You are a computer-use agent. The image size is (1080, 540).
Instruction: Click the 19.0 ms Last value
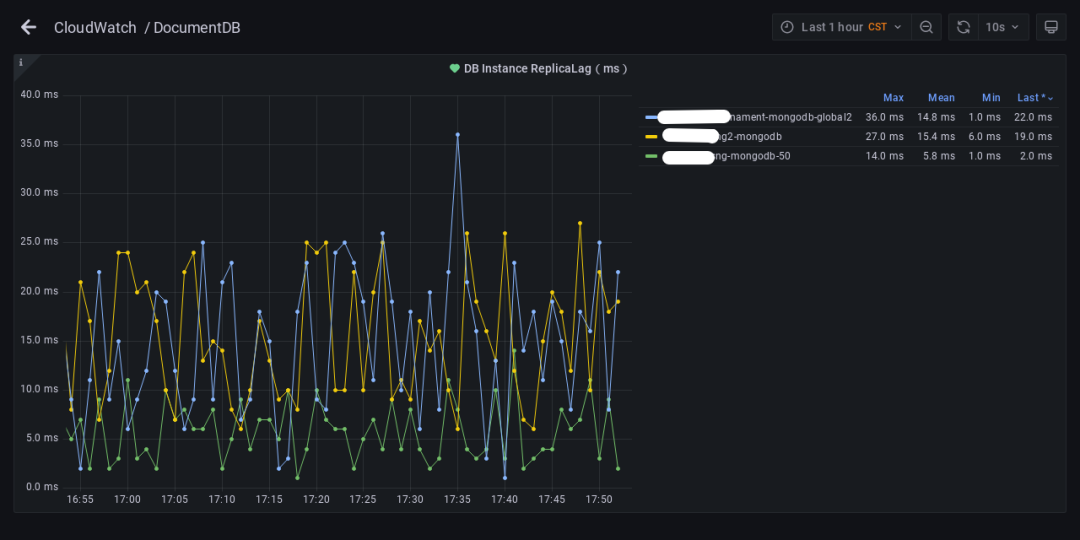[x=1033, y=136]
